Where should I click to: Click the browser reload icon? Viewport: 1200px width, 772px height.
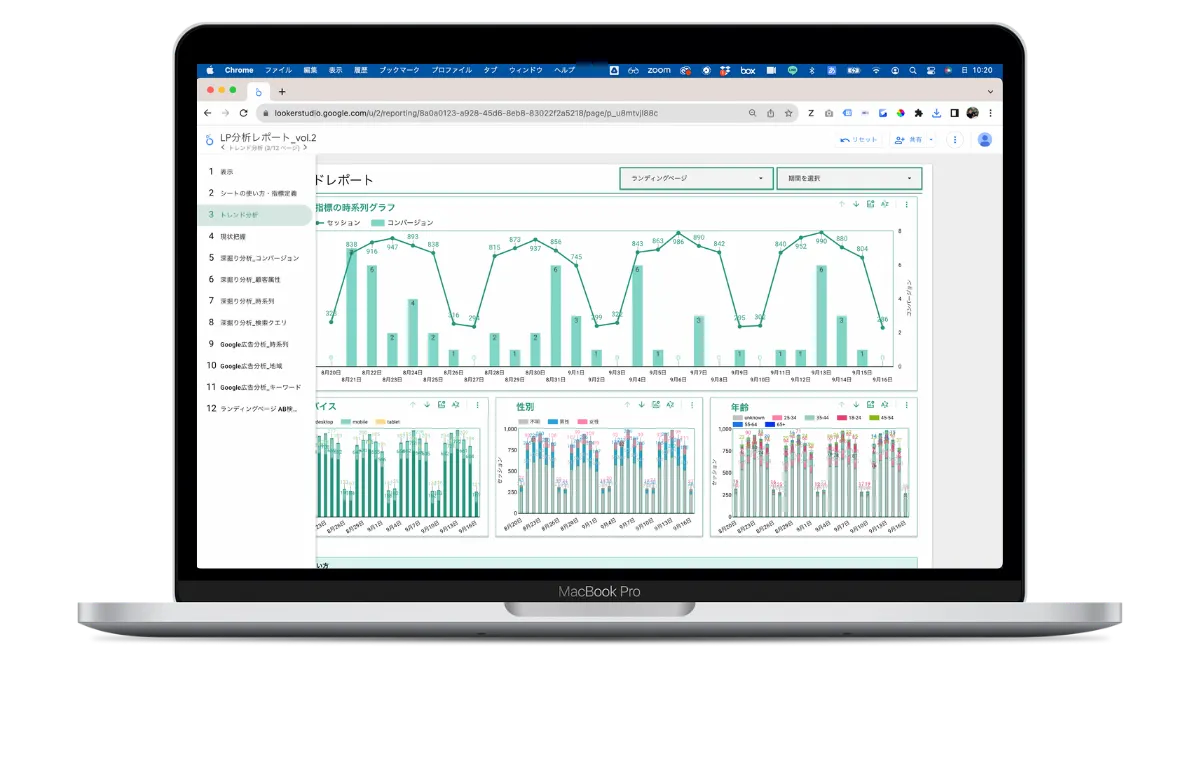(x=243, y=113)
